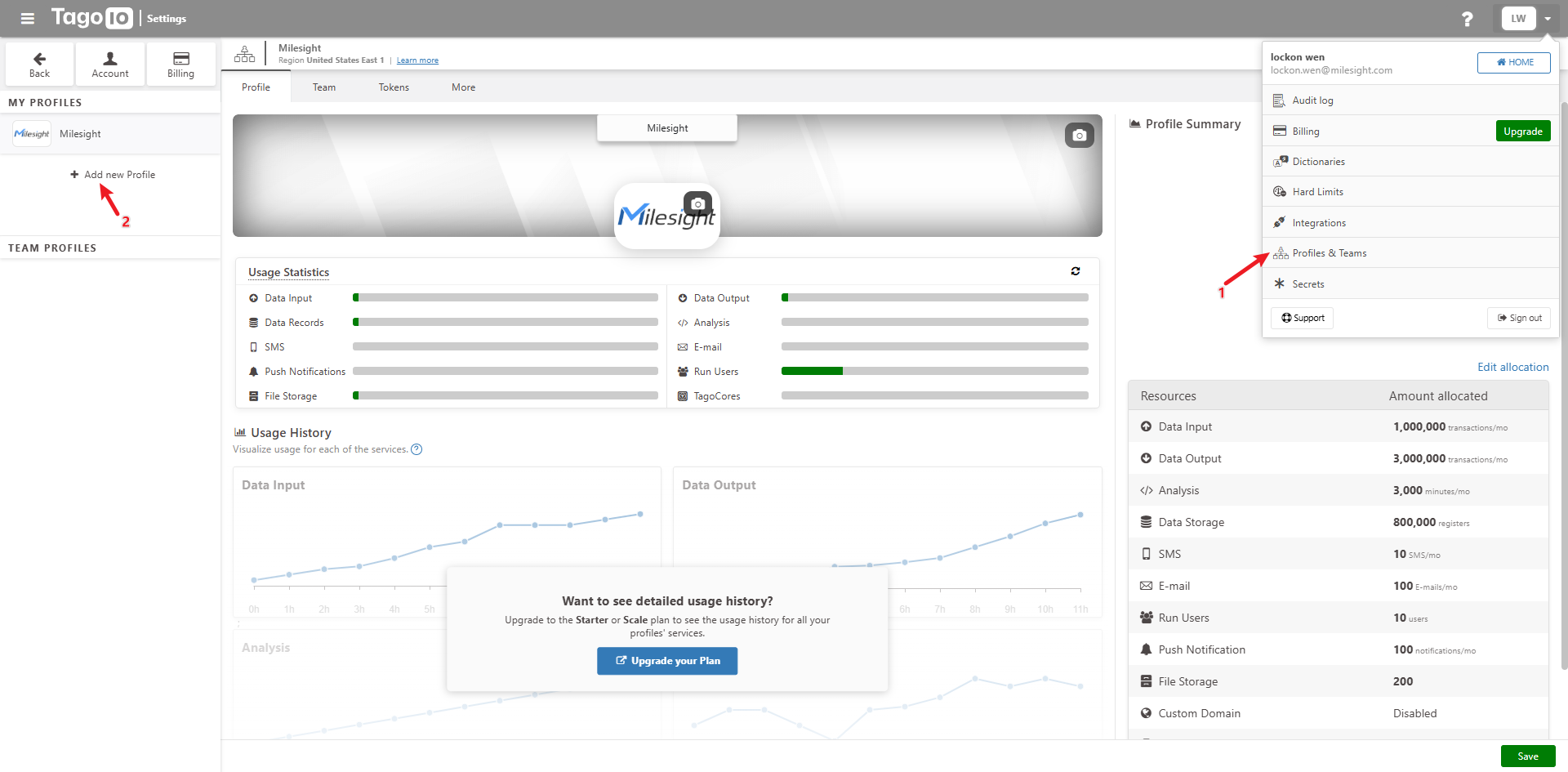
Task: Click the File Storage usage bar
Action: 506,396
